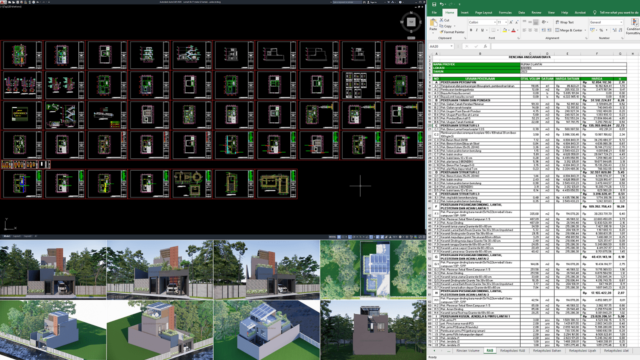The width and height of the screenshot is (640, 360).
Task: Toggle Bold formatting in Excel
Action: pyautogui.click(x=471, y=30)
